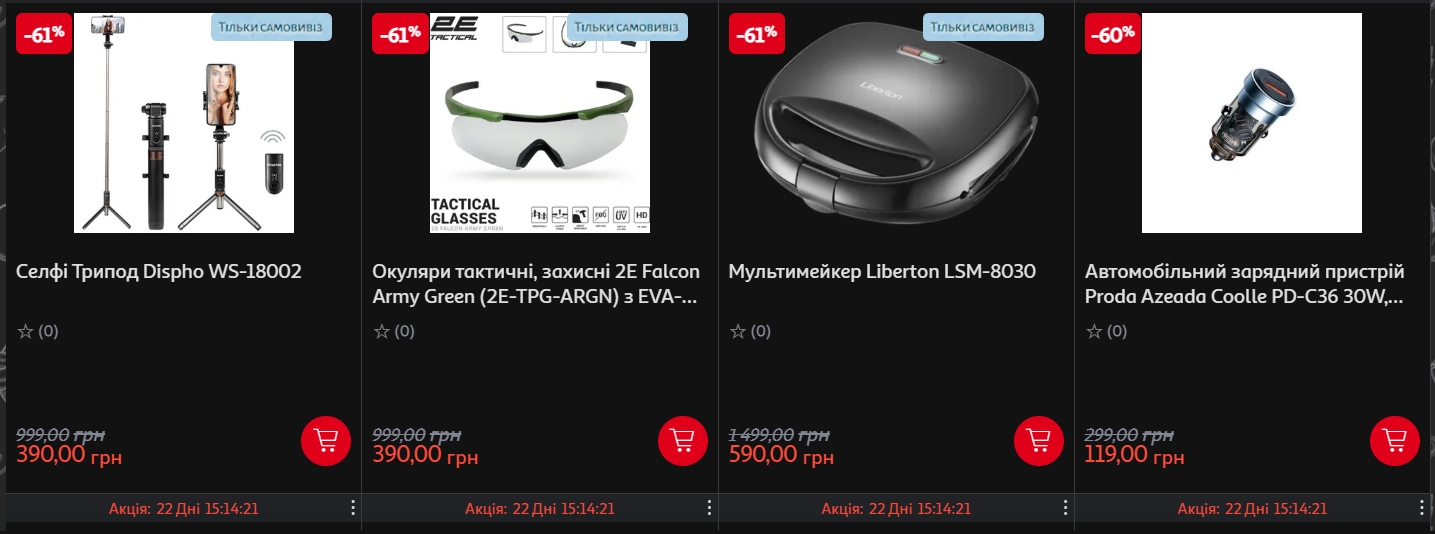Add Dispho WS-18002 tripod to cart
This screenshot has width=1435, height=534.
tap(326, 440)
